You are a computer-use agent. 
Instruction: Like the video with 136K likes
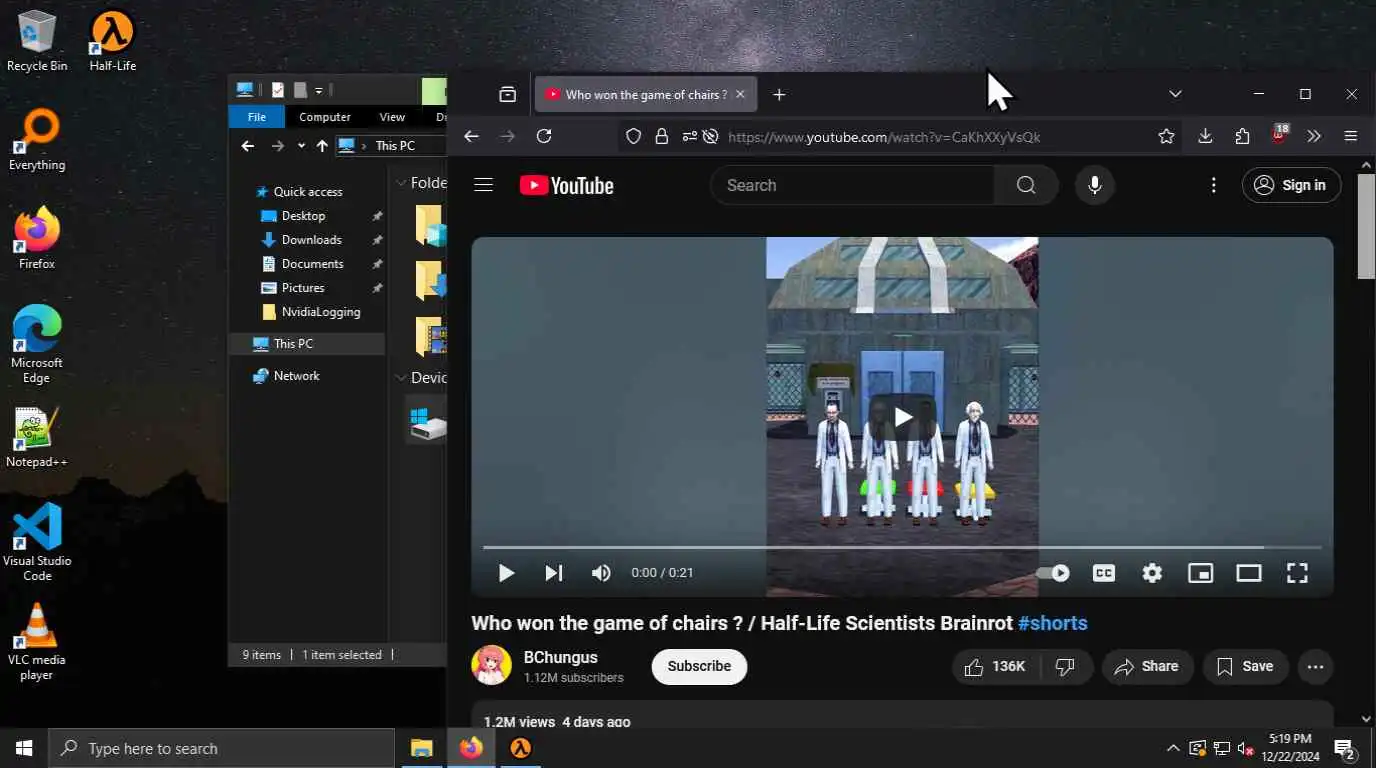(996, 667)
